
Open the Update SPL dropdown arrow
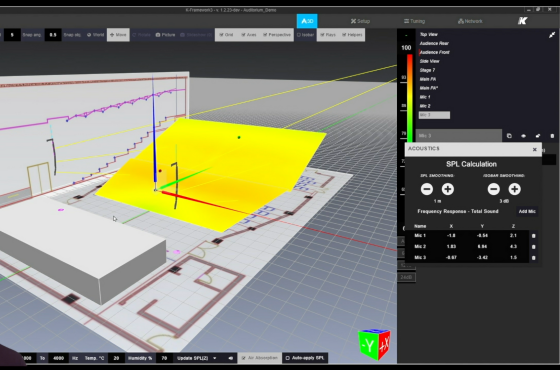(215, 358)
